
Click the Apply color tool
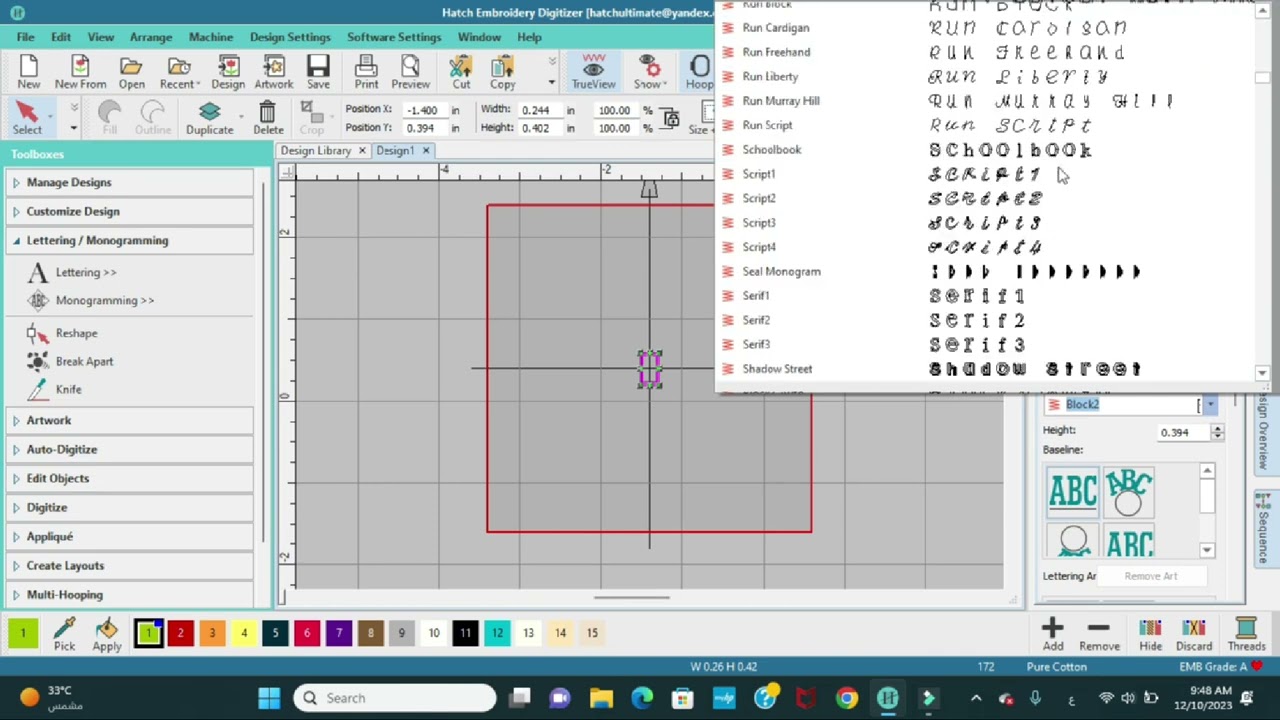point(107,635)
